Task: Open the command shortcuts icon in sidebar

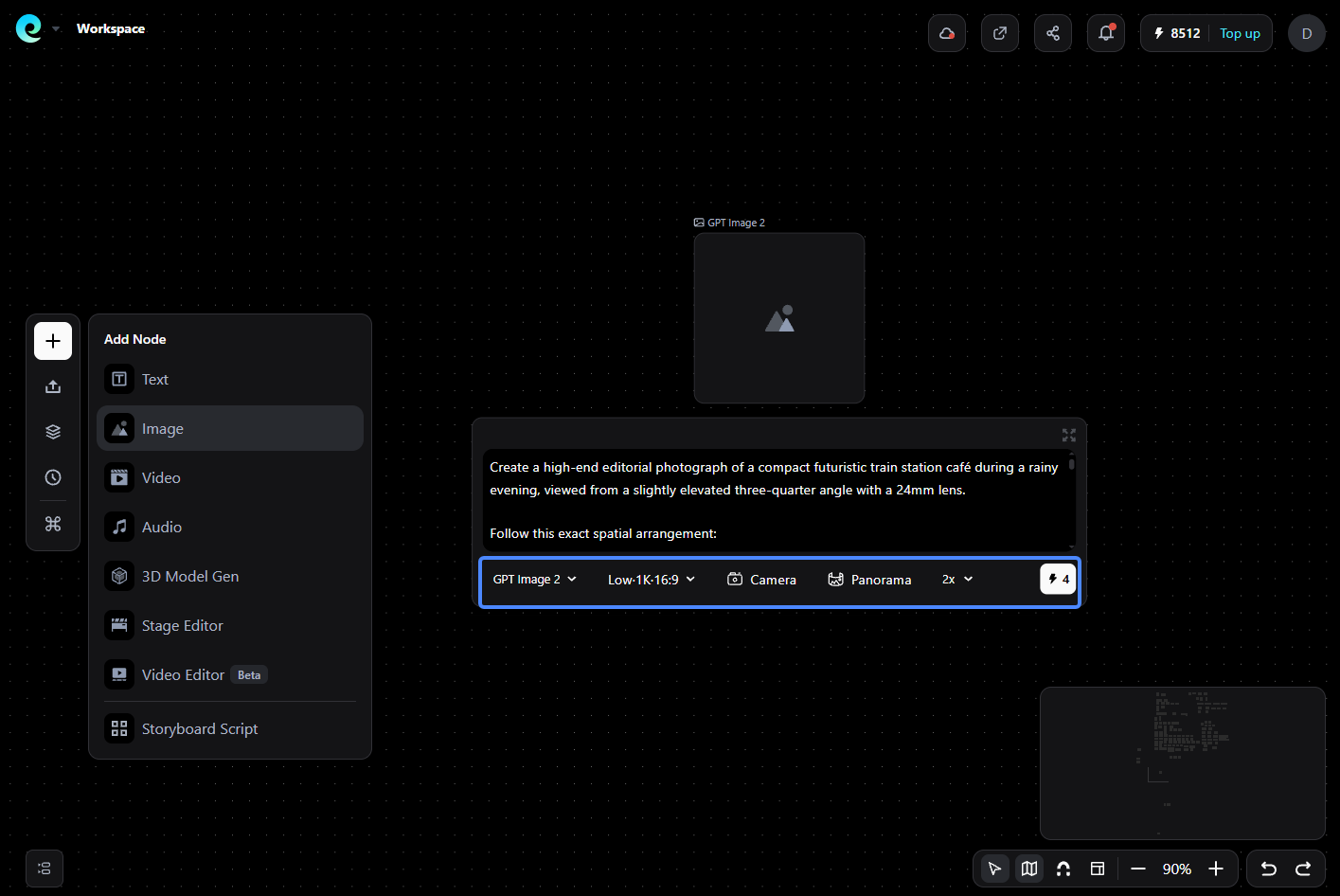Action: pyautogui.click(x=53, y=524)
